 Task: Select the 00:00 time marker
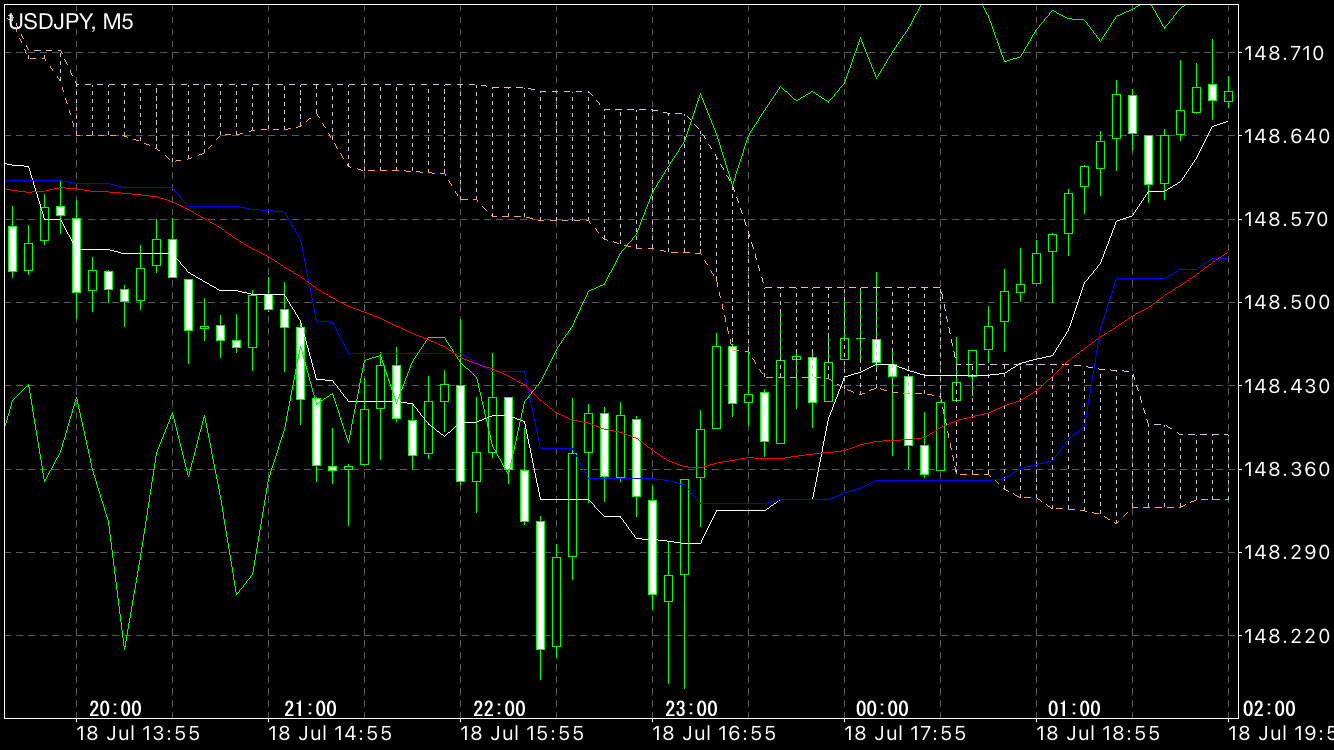coord(883,709)
